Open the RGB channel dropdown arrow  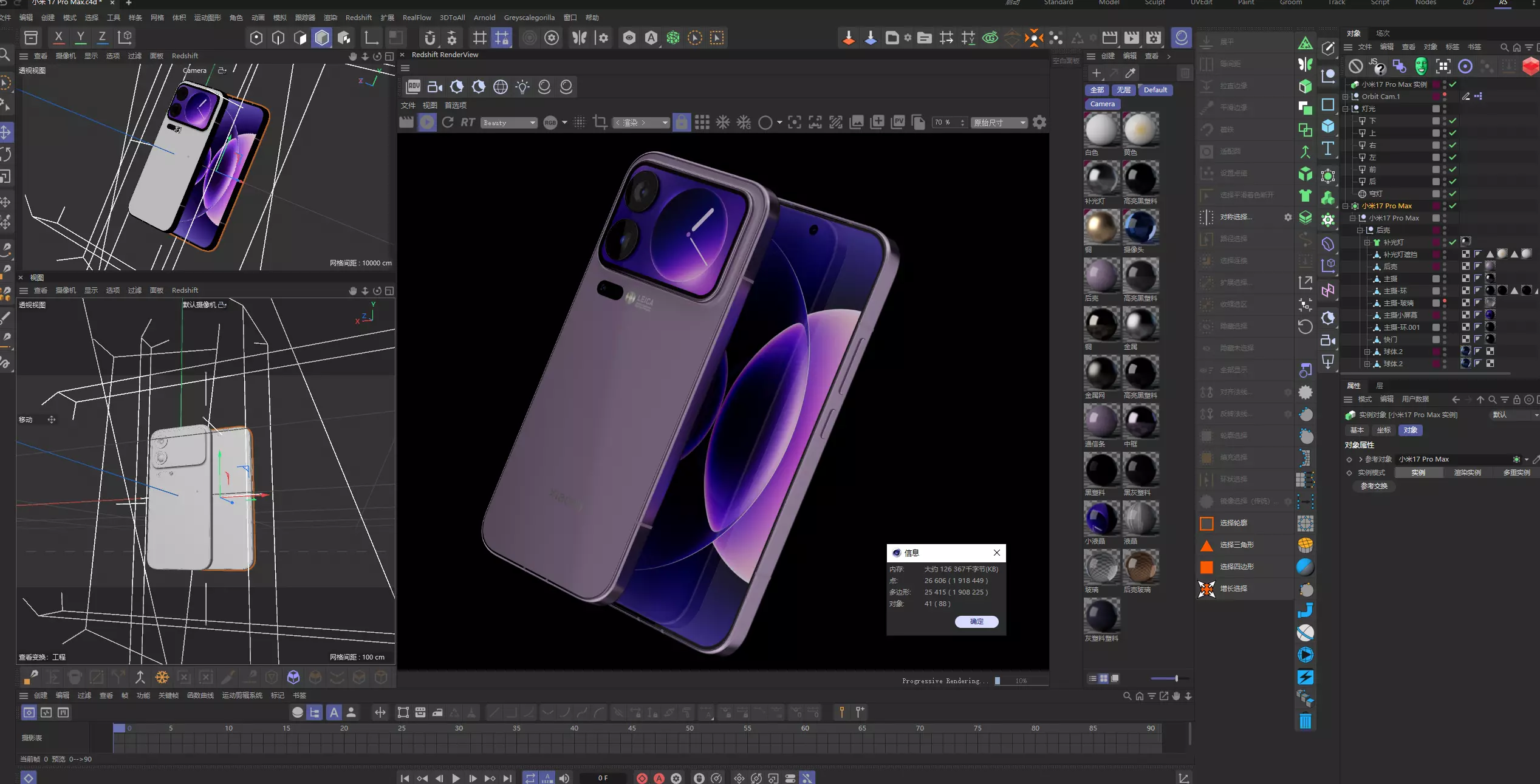[564, 123]
